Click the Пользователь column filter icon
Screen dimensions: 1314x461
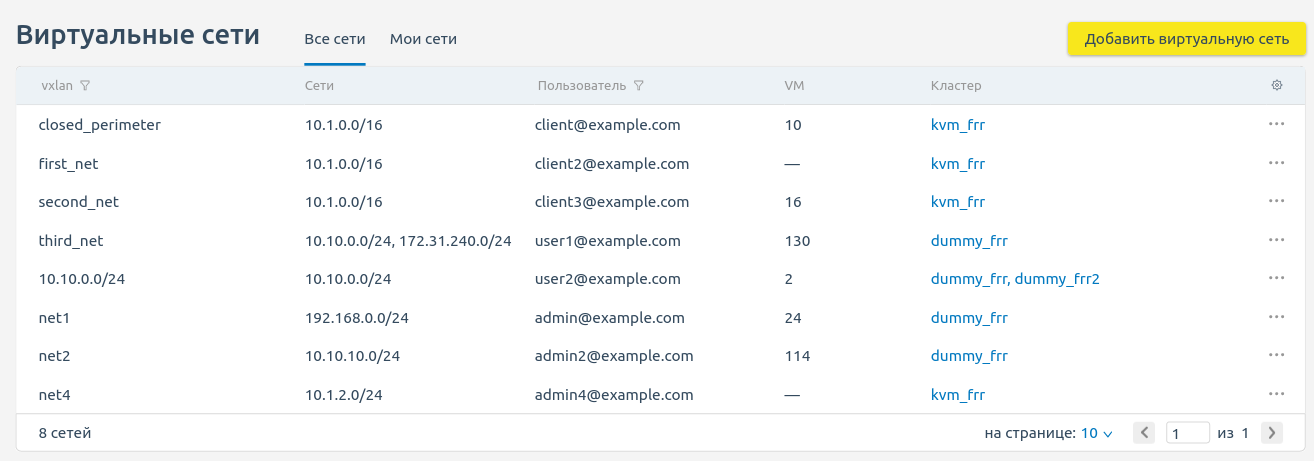pyautogui.click(x=638, y=86)
